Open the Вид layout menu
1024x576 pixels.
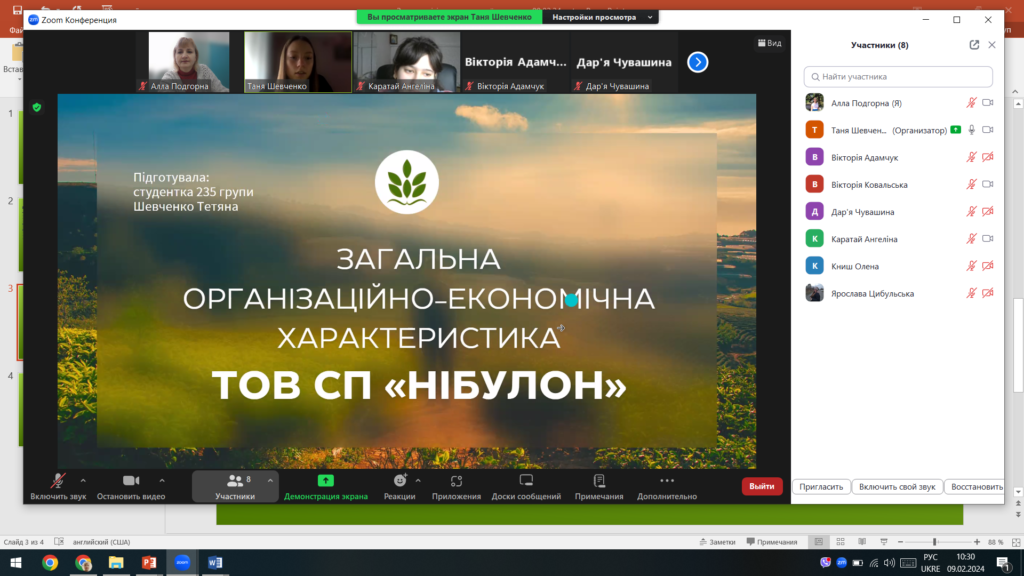pyautogui.click(x=769, y=43)
